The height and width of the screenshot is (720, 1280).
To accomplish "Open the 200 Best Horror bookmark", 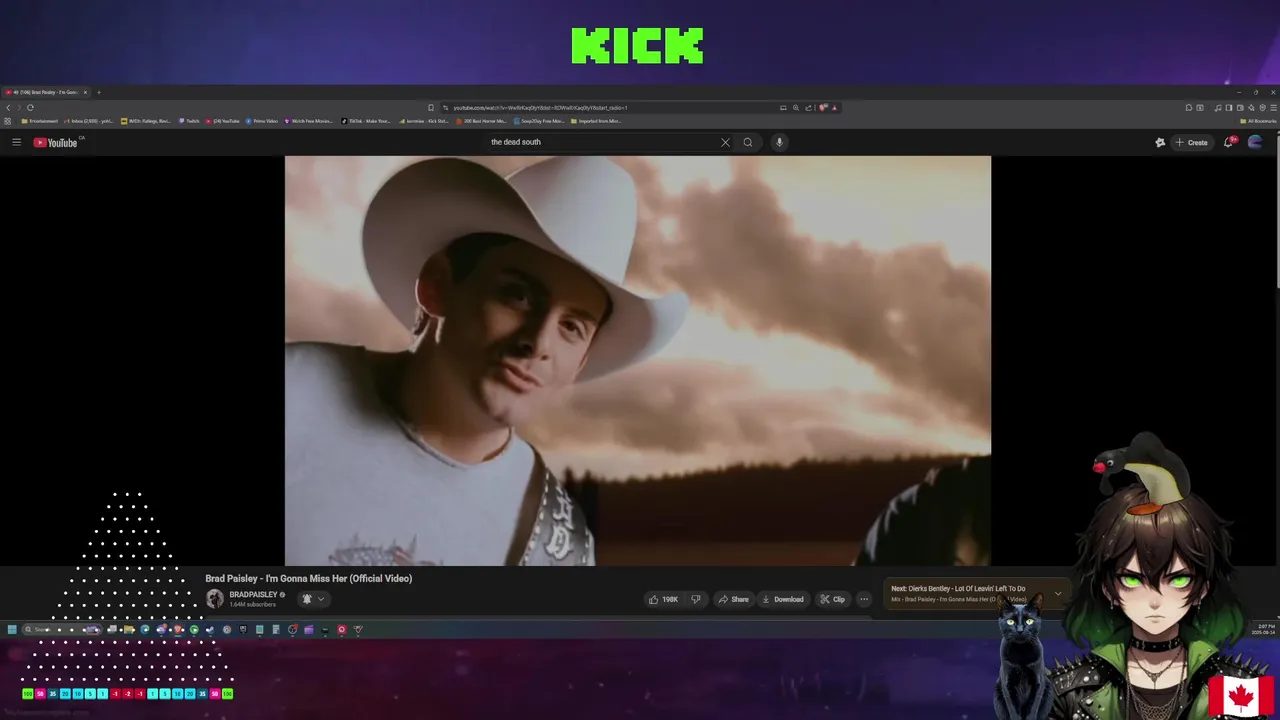I will click(483, 121).
